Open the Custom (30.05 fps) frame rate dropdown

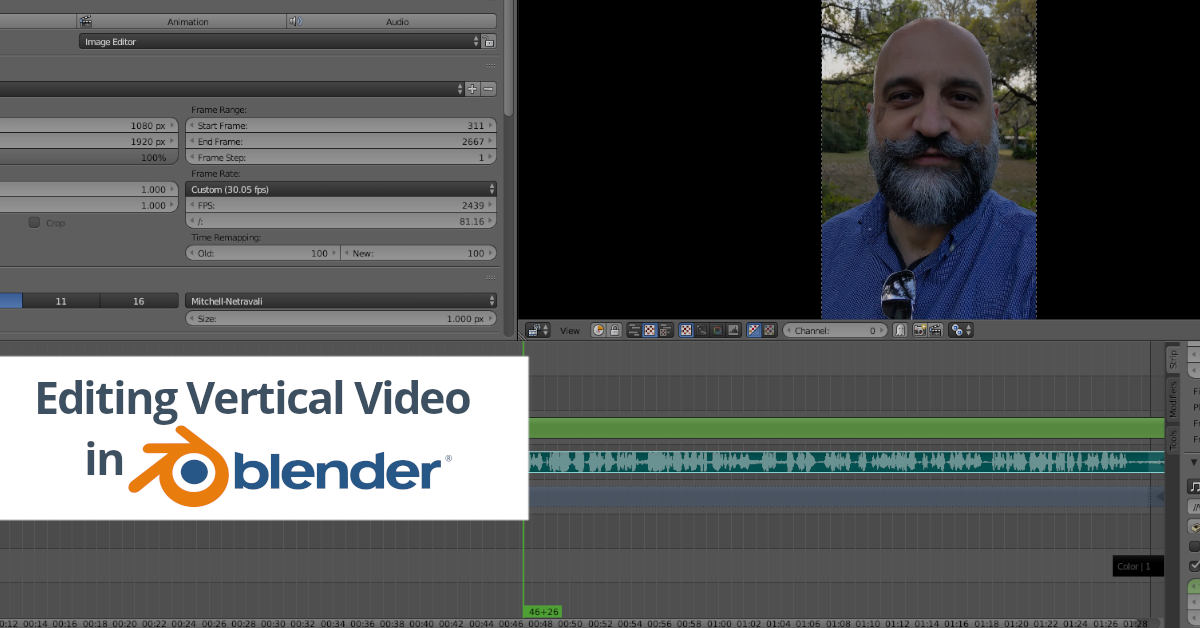340,189
